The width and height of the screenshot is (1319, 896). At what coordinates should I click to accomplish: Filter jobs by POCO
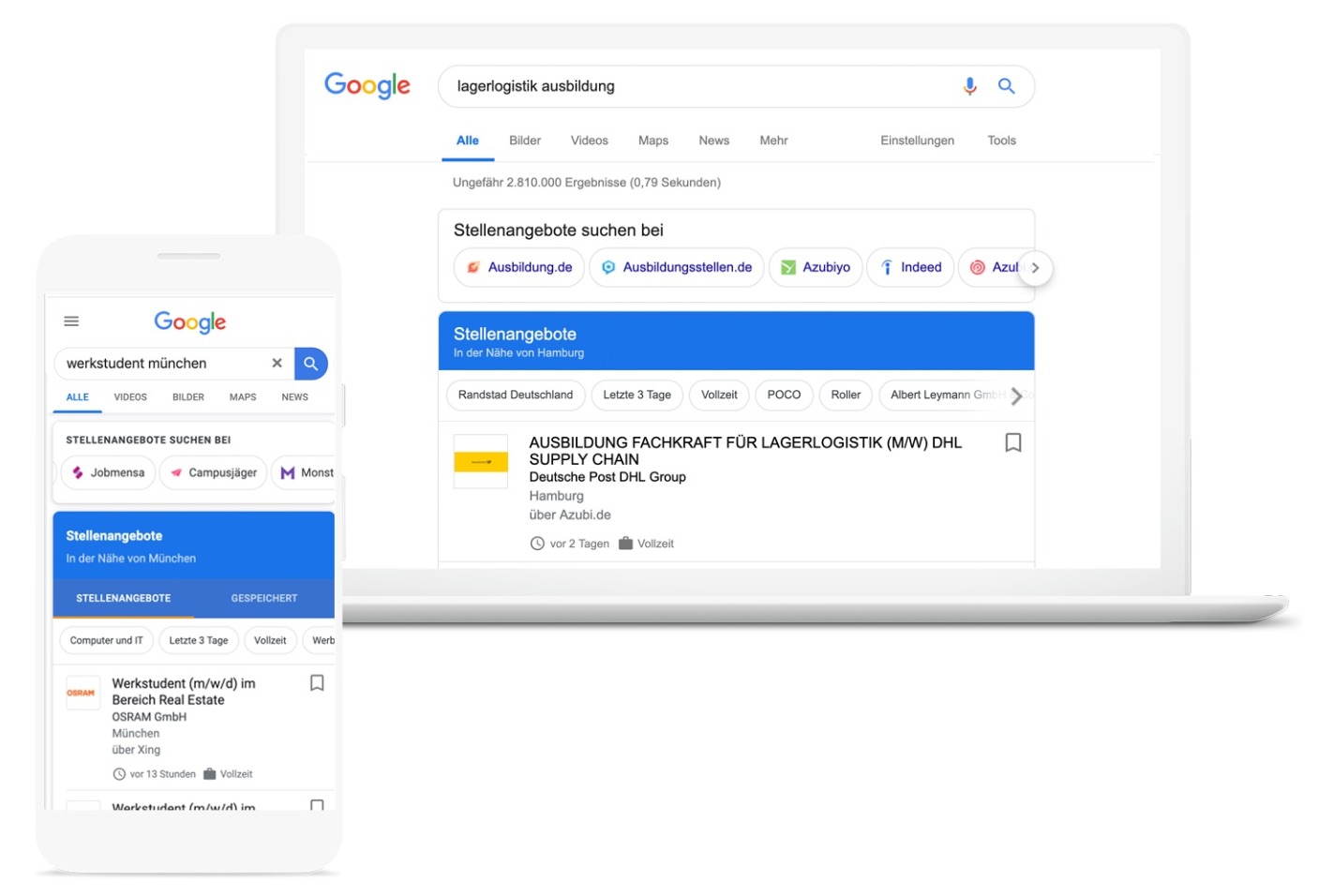click(784, 395)
